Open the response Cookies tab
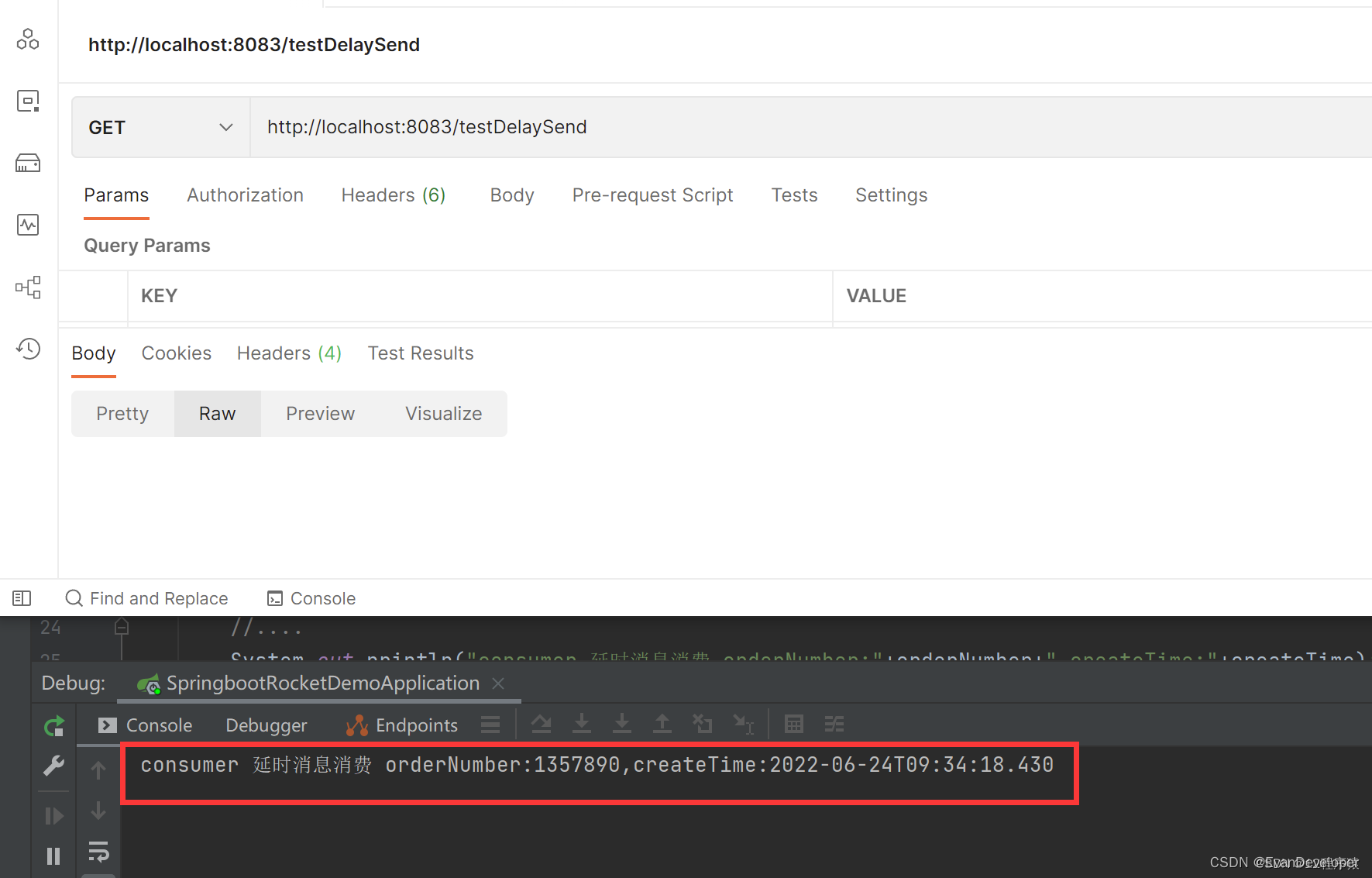Image resolution: width=1372 pixels, height=878 pixels. (176, 353)
